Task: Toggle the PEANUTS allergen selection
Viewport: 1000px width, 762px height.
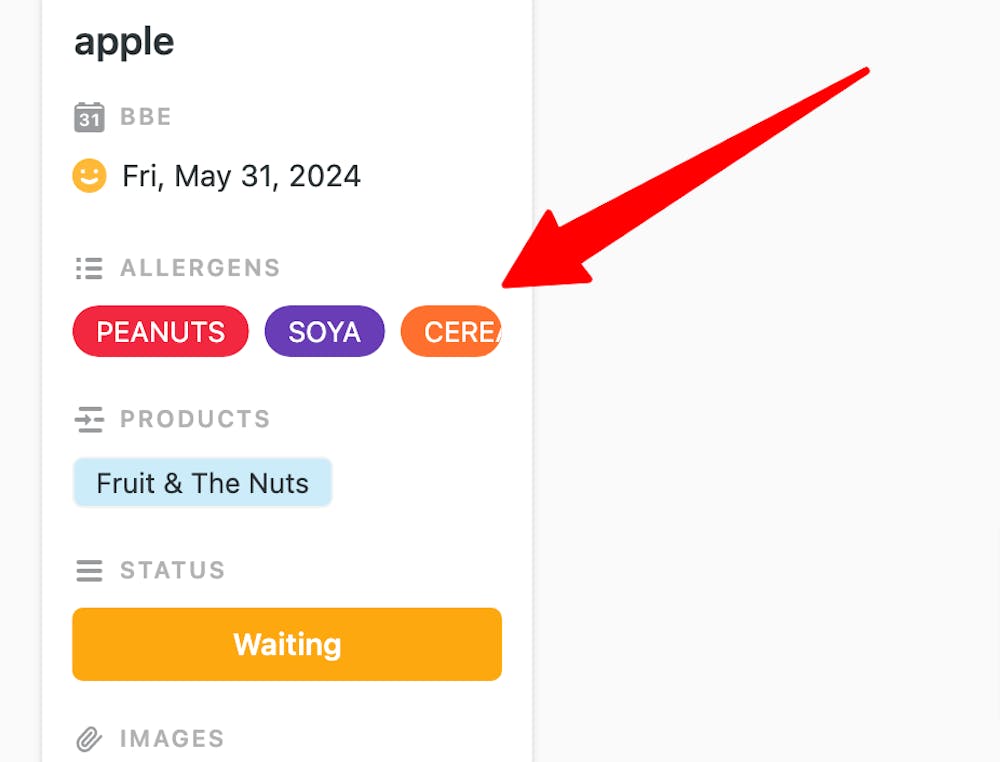Action: tap(160, 331)
